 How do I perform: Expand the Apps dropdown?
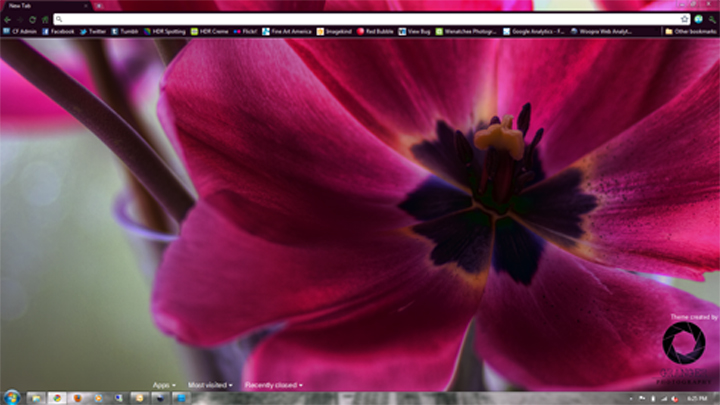click(163, 384)
